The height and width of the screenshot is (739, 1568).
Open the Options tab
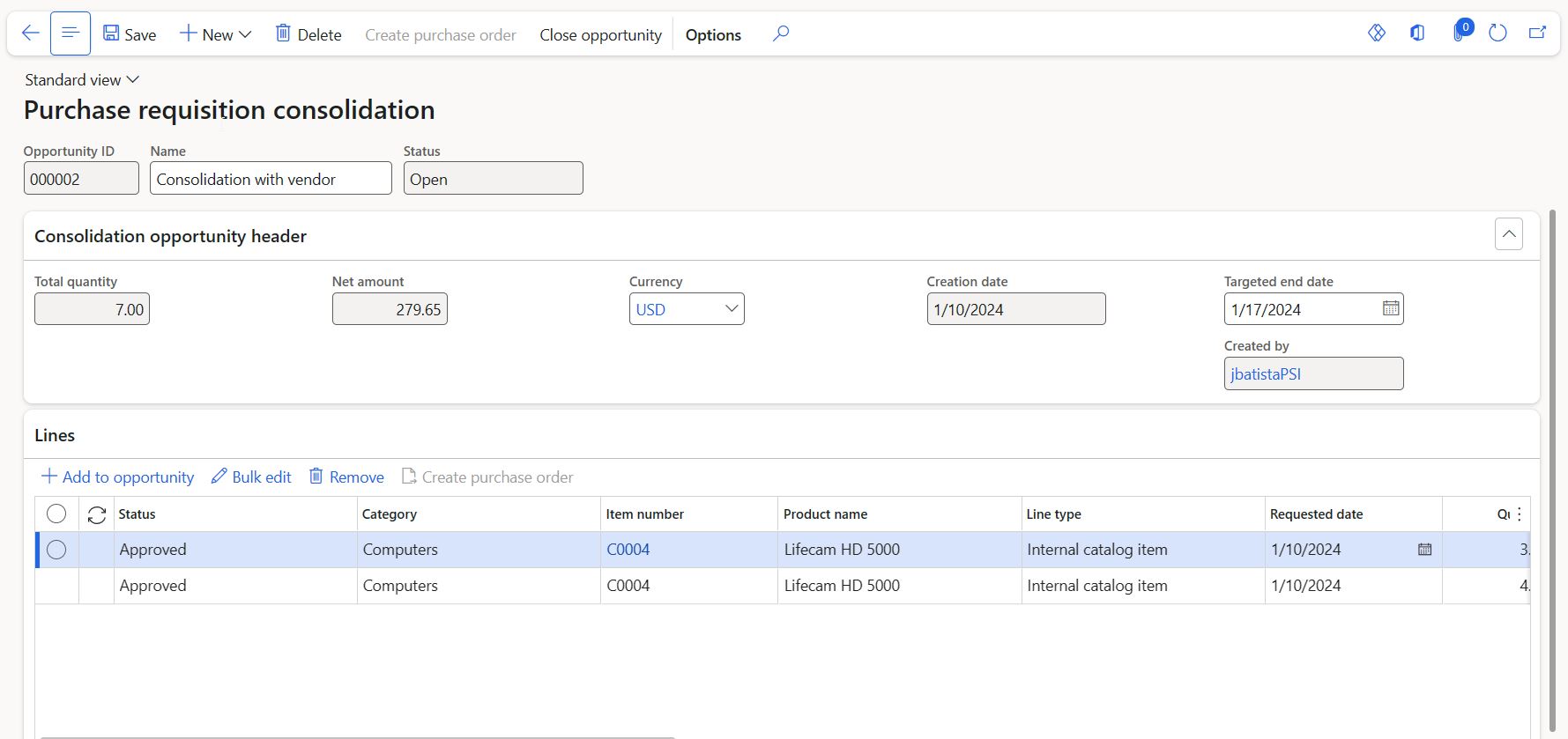713,34
